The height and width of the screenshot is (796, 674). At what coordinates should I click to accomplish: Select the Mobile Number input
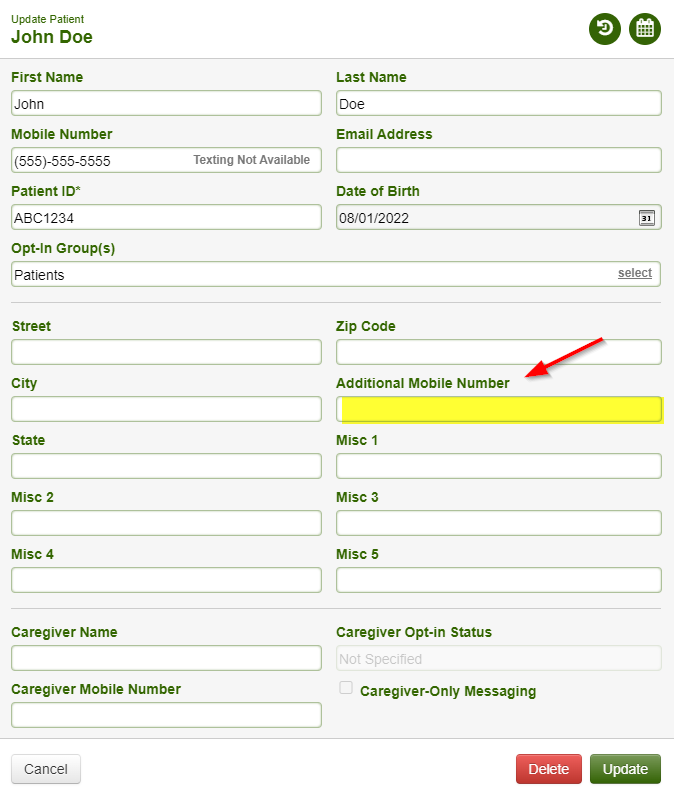[100, 160]
